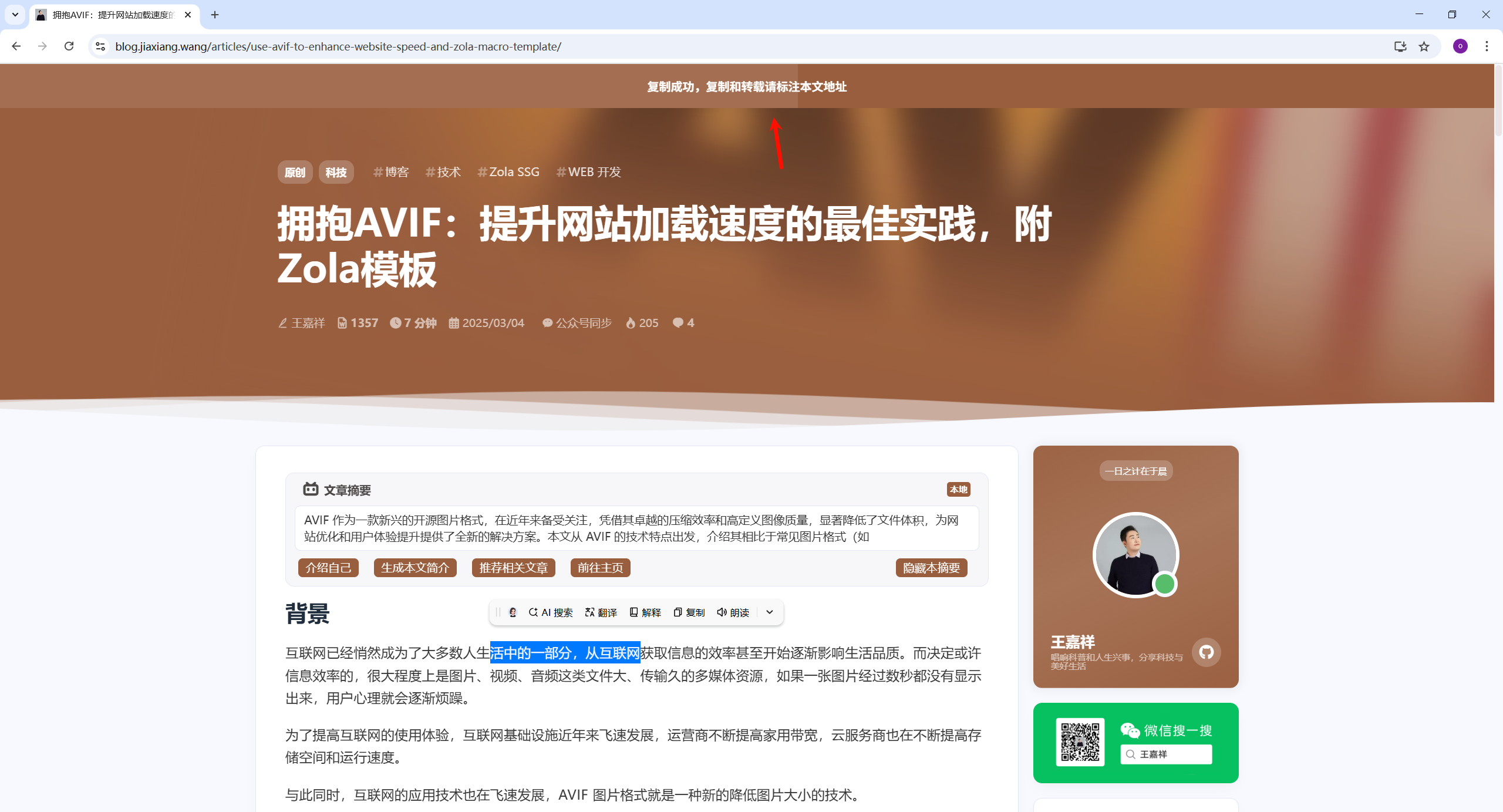1503x812 pixels.
Task: Close the 拥抱AVIF tab
Action: click(x=188, y=15)
